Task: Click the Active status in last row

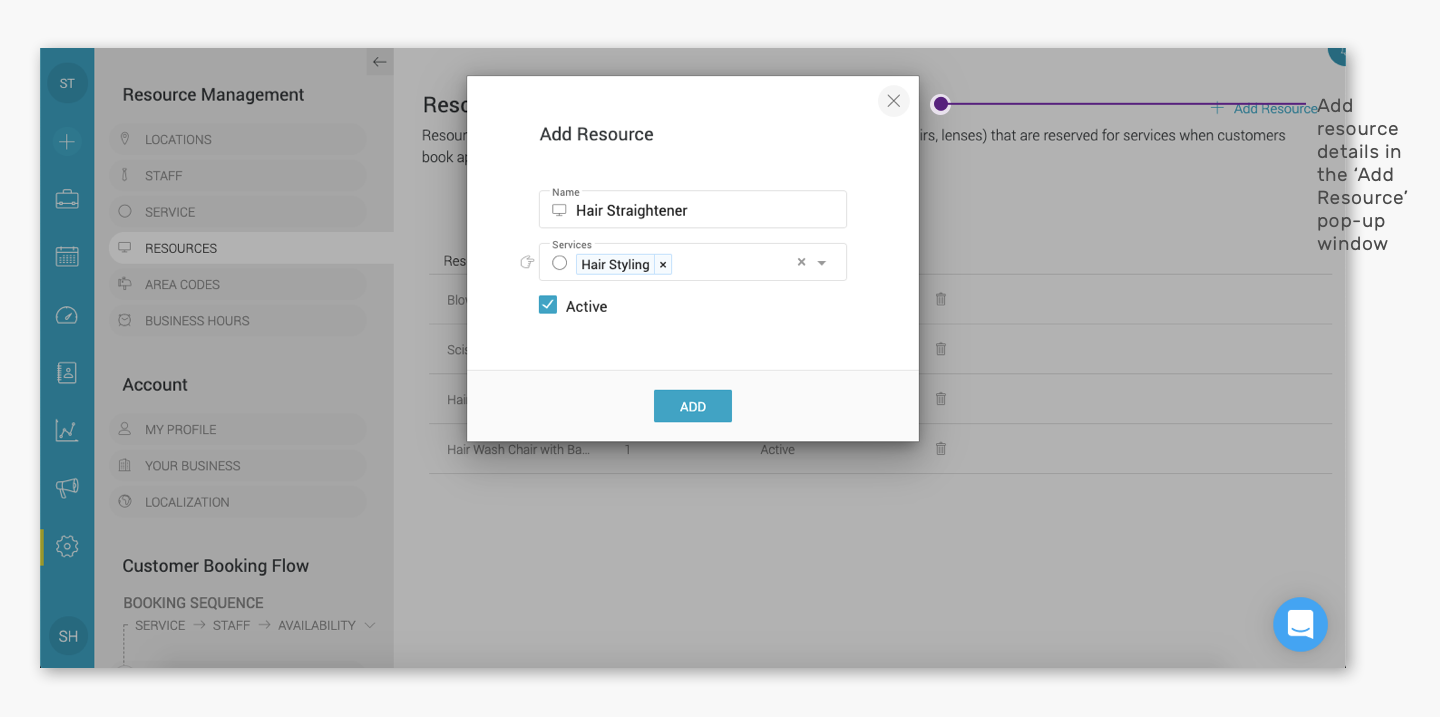Action: click(777, 450)
